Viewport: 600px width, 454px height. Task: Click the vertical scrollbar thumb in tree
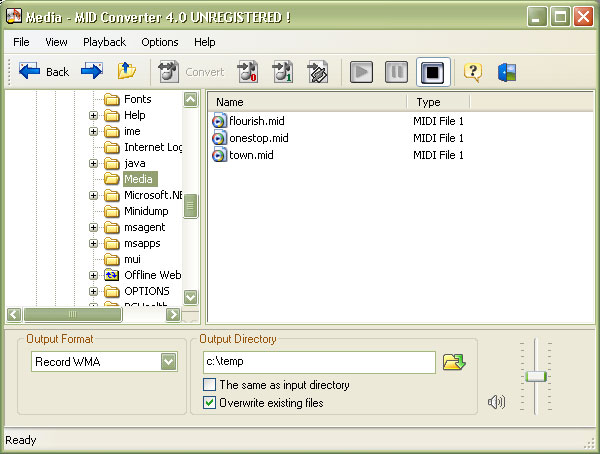point(191,206)
